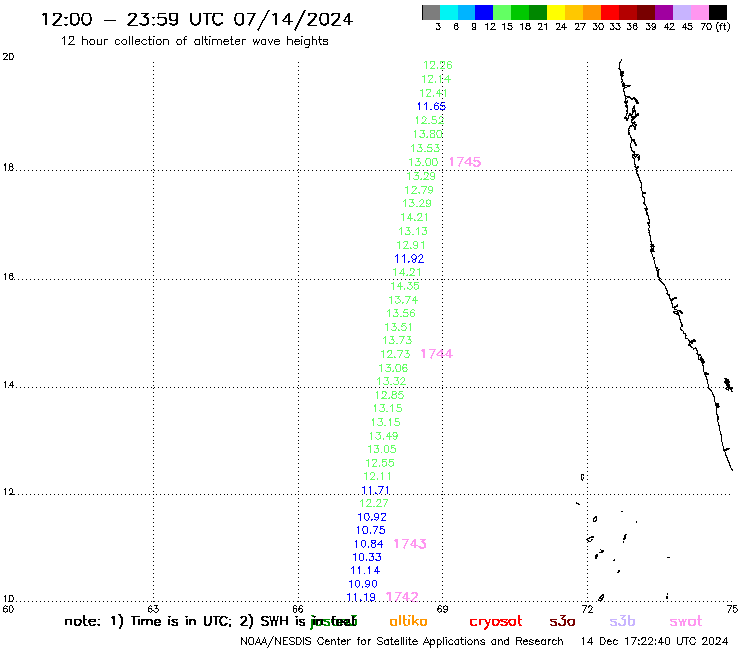The image size is (740, 650).
Task: Click the blue wave height '11.65'
Action: point(431,107)
